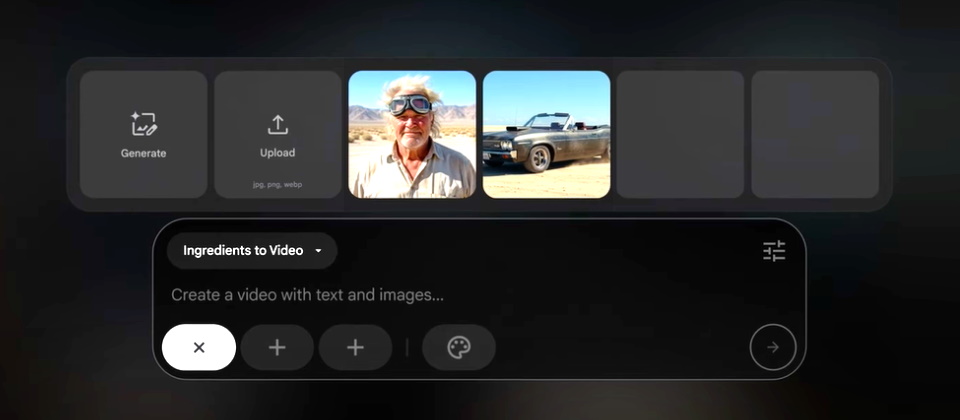Image resolution: width=960 pixels, height=420 pixels.
Task: Open the settings sliders icon
Action: click(774, 251)
